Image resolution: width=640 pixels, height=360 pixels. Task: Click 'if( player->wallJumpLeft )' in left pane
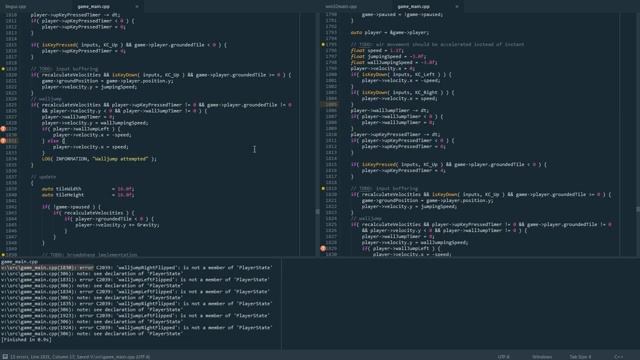(81, 129)
